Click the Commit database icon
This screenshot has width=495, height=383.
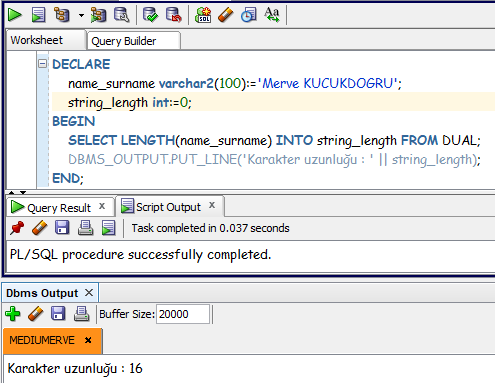tap(150, 15)
